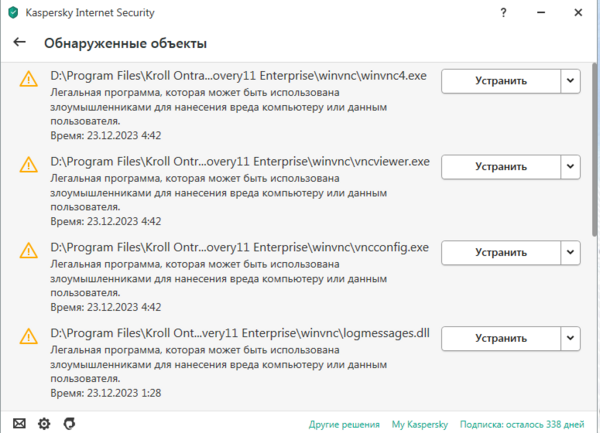This screenshot has height=433, width=600.
Task: Click the warning icon beside vncconfig.exe
Action: (x=29, y=253)
